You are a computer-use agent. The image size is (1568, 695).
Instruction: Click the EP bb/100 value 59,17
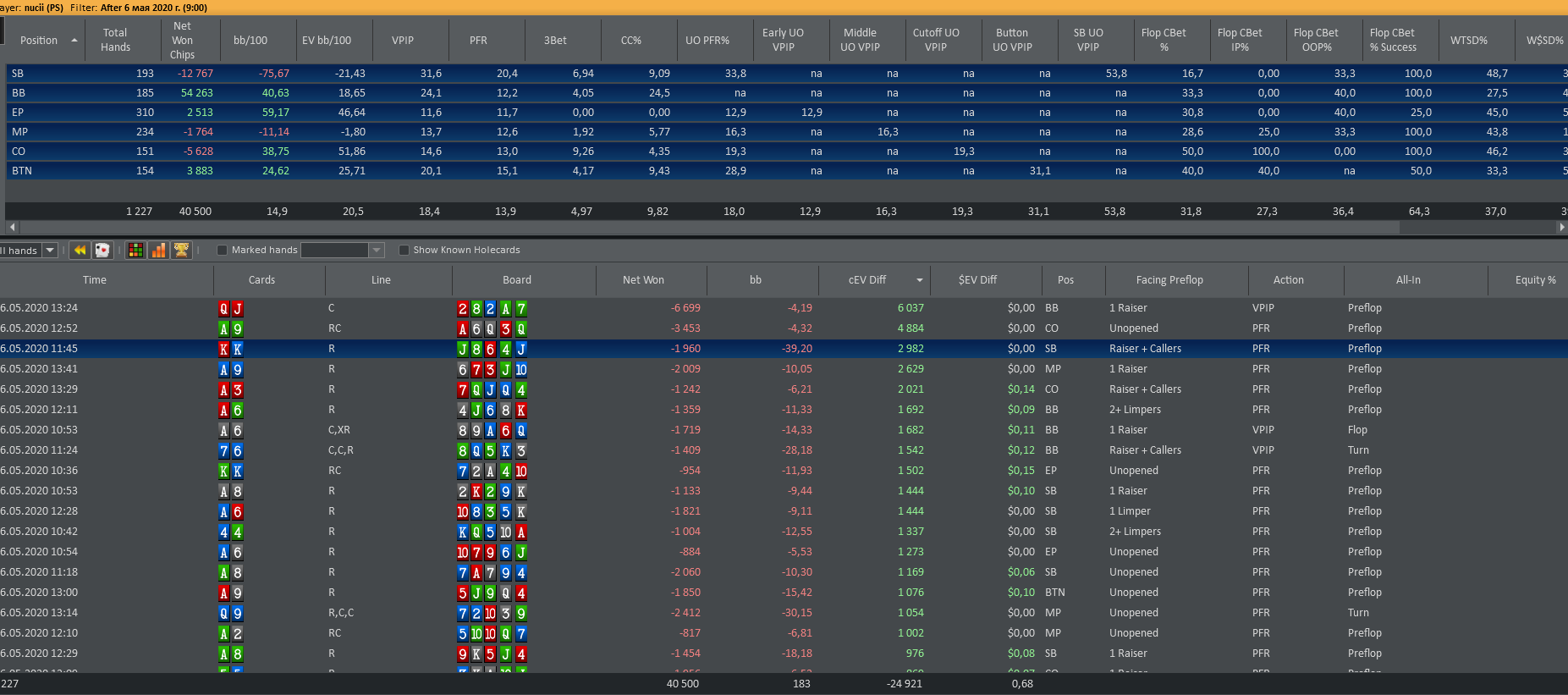[x=276, y=113]
